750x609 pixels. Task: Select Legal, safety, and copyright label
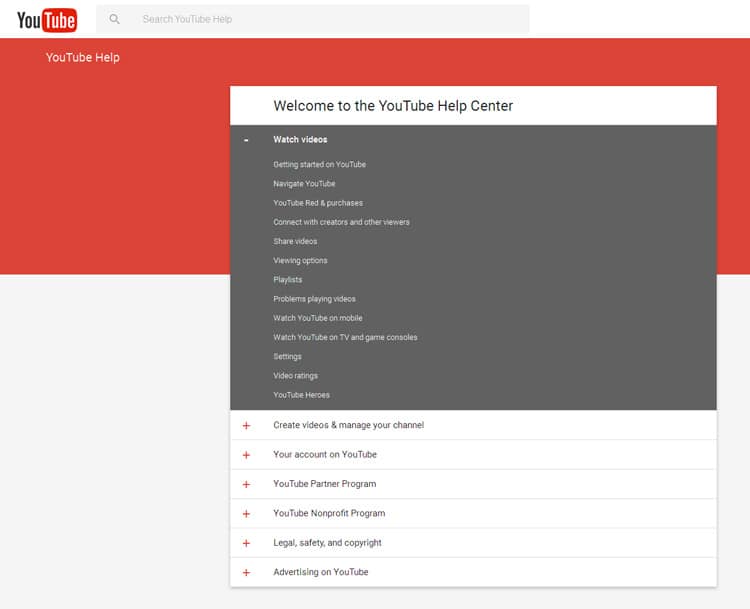coord(327,543)
